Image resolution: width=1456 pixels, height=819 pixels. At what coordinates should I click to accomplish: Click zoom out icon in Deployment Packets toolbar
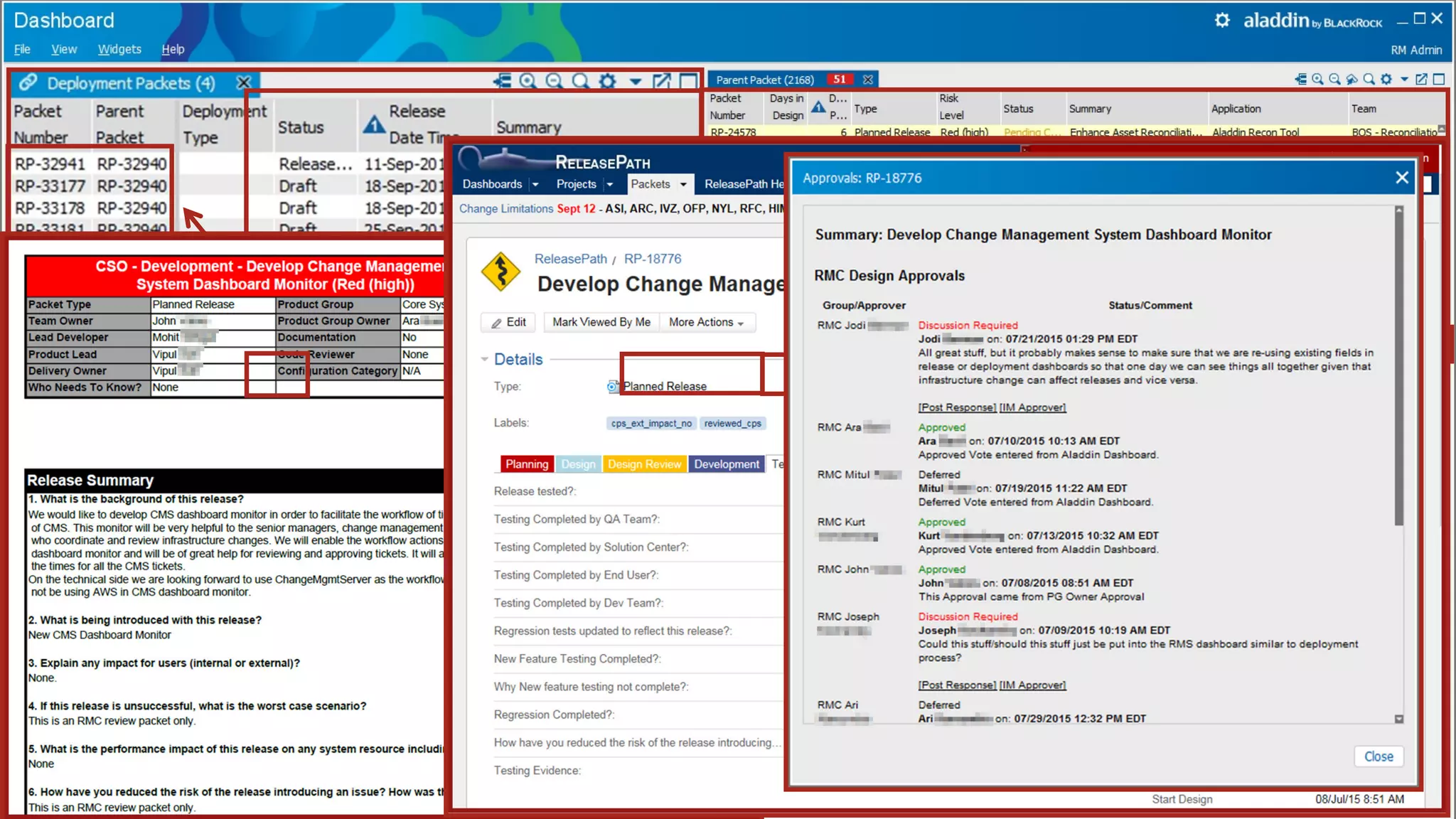554,81
